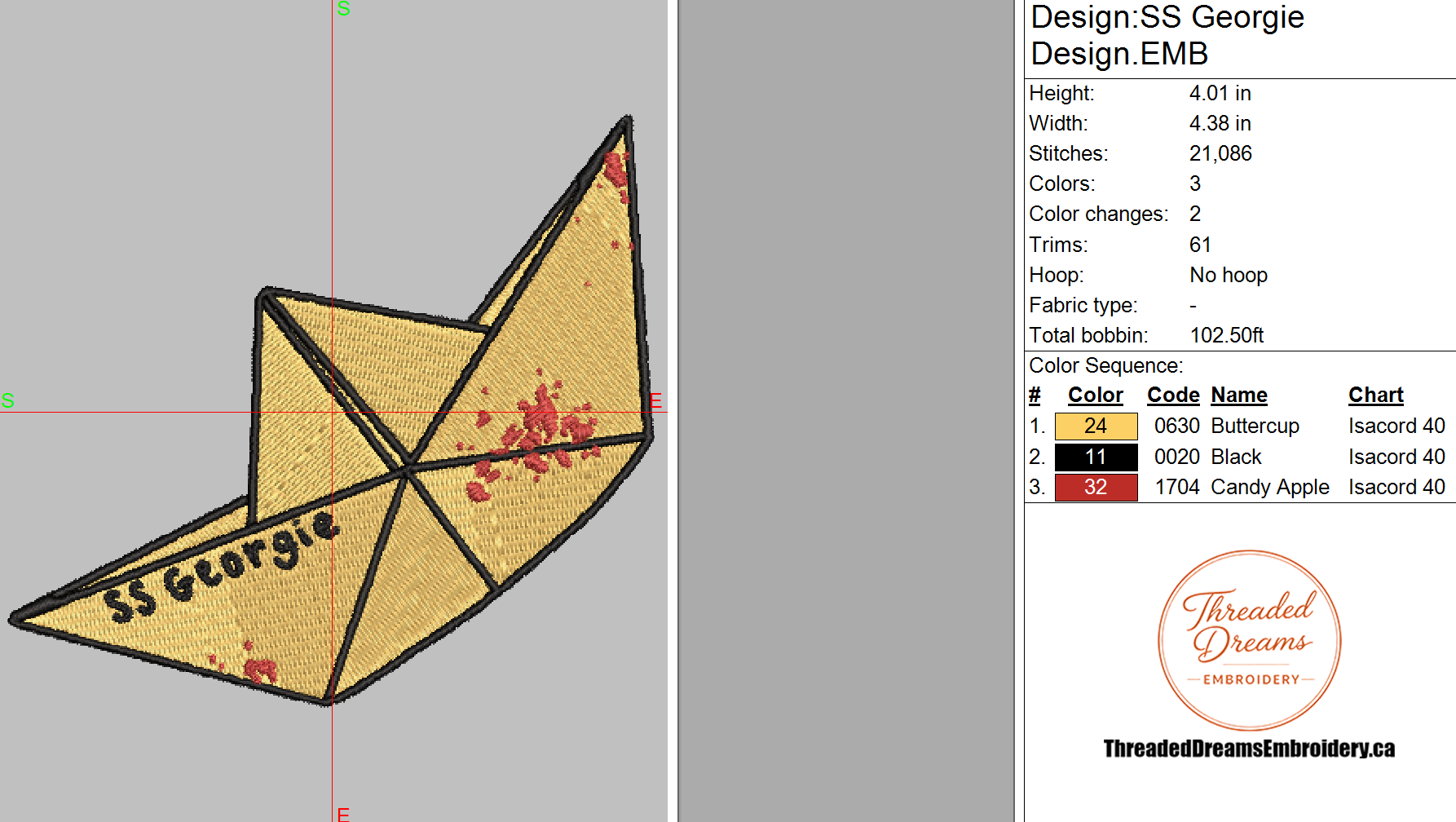Click the hoop value 'No hoop'
This screenshot has width=1456, height=822.
1229,276
